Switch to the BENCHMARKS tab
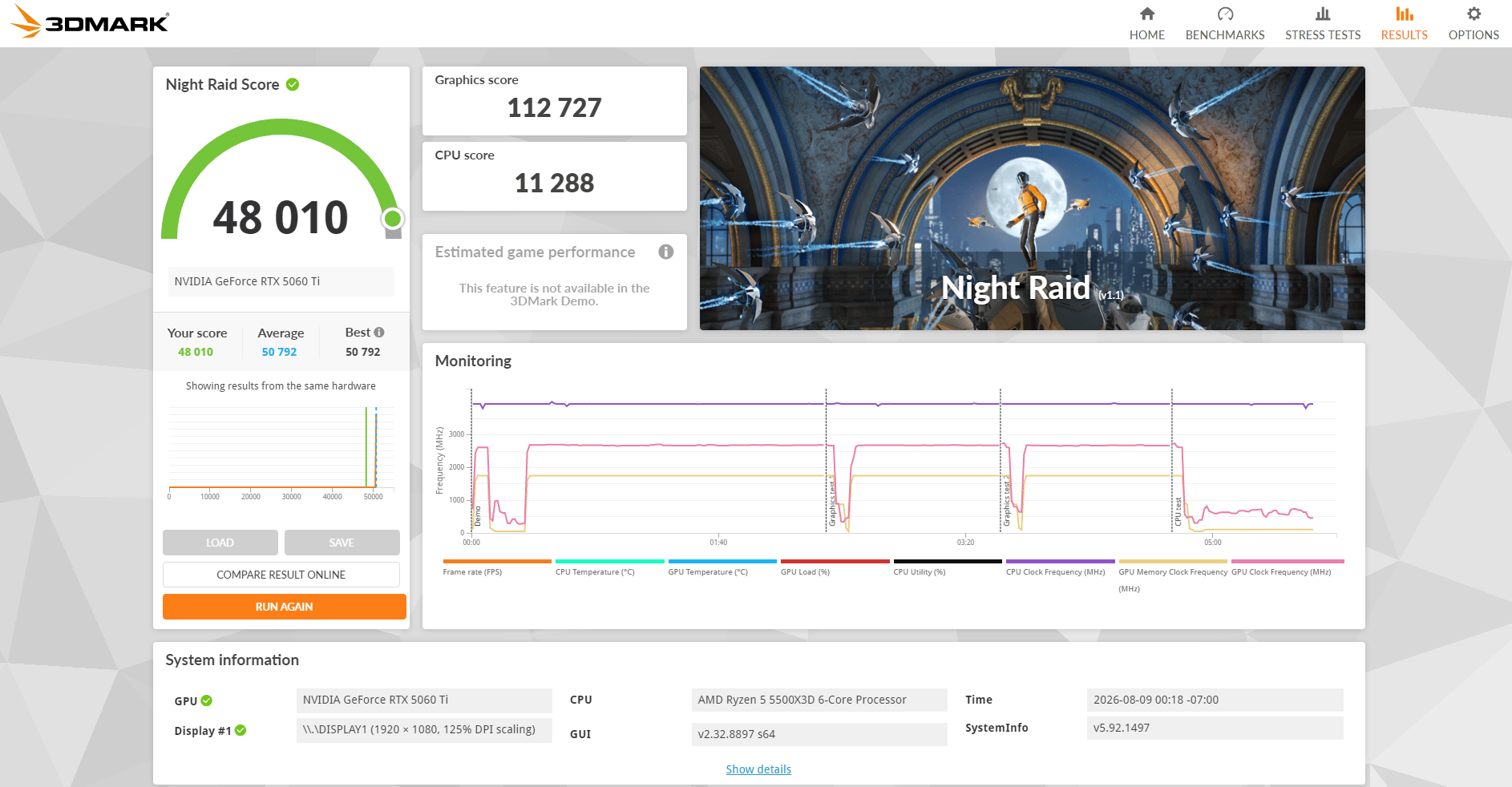 pos(1225,23)
